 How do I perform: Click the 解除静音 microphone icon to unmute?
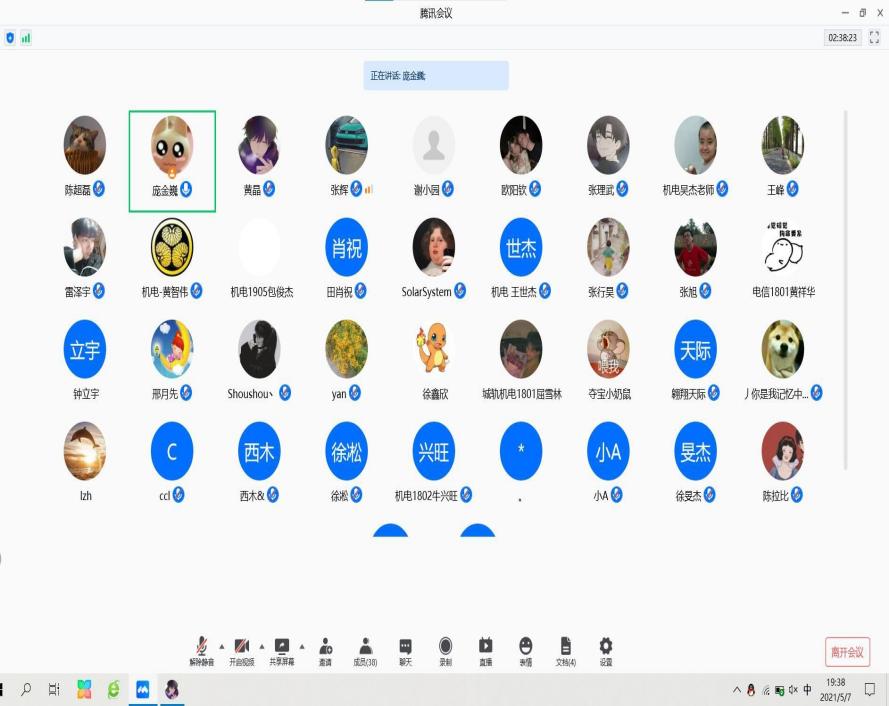(201, 646)
